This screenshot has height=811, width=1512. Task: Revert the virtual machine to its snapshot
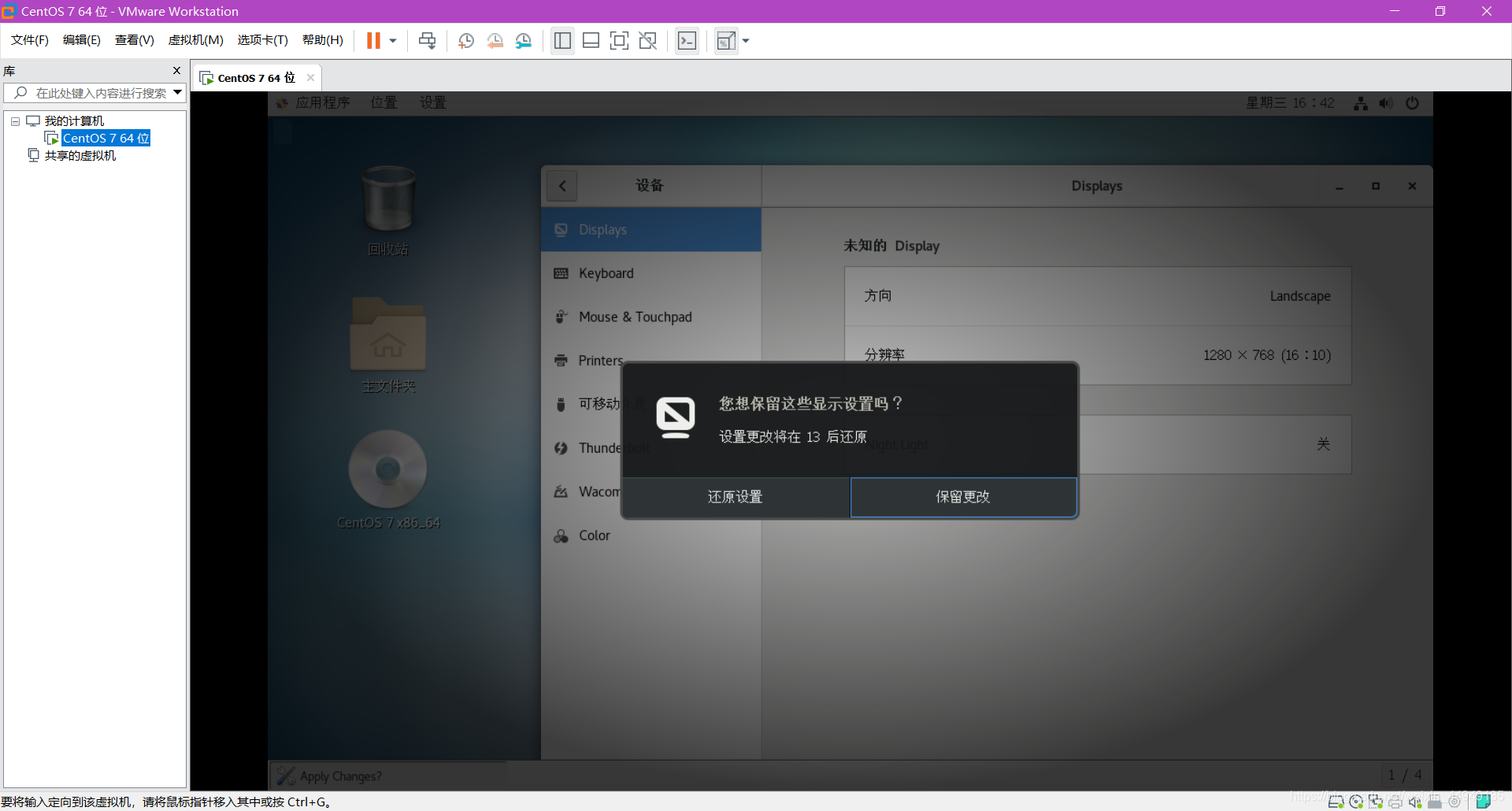tap(495, 40)
